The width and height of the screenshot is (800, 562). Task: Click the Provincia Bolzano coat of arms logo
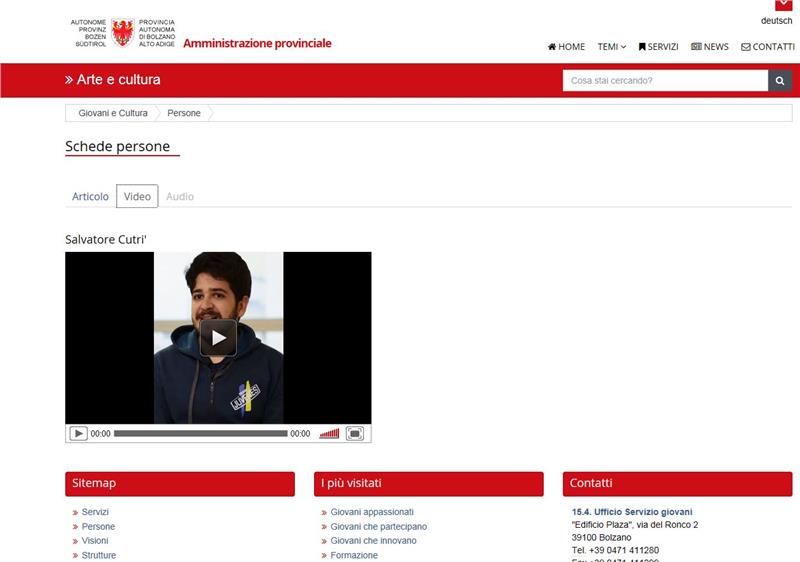click(123, 32)
